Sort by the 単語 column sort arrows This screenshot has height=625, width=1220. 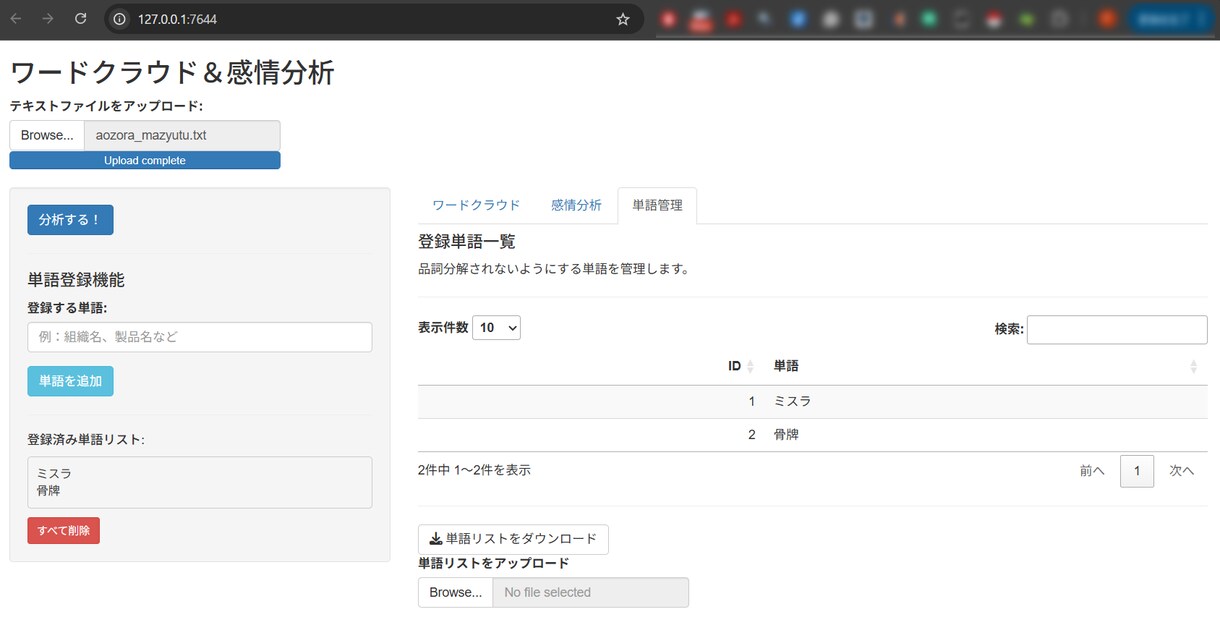[x=1193, y=367]
